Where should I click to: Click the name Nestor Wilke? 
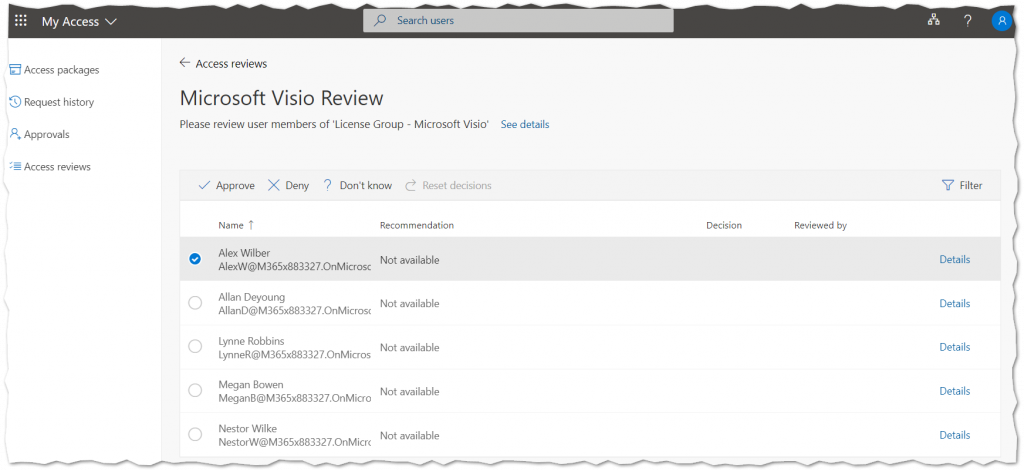tap(248, 429)
